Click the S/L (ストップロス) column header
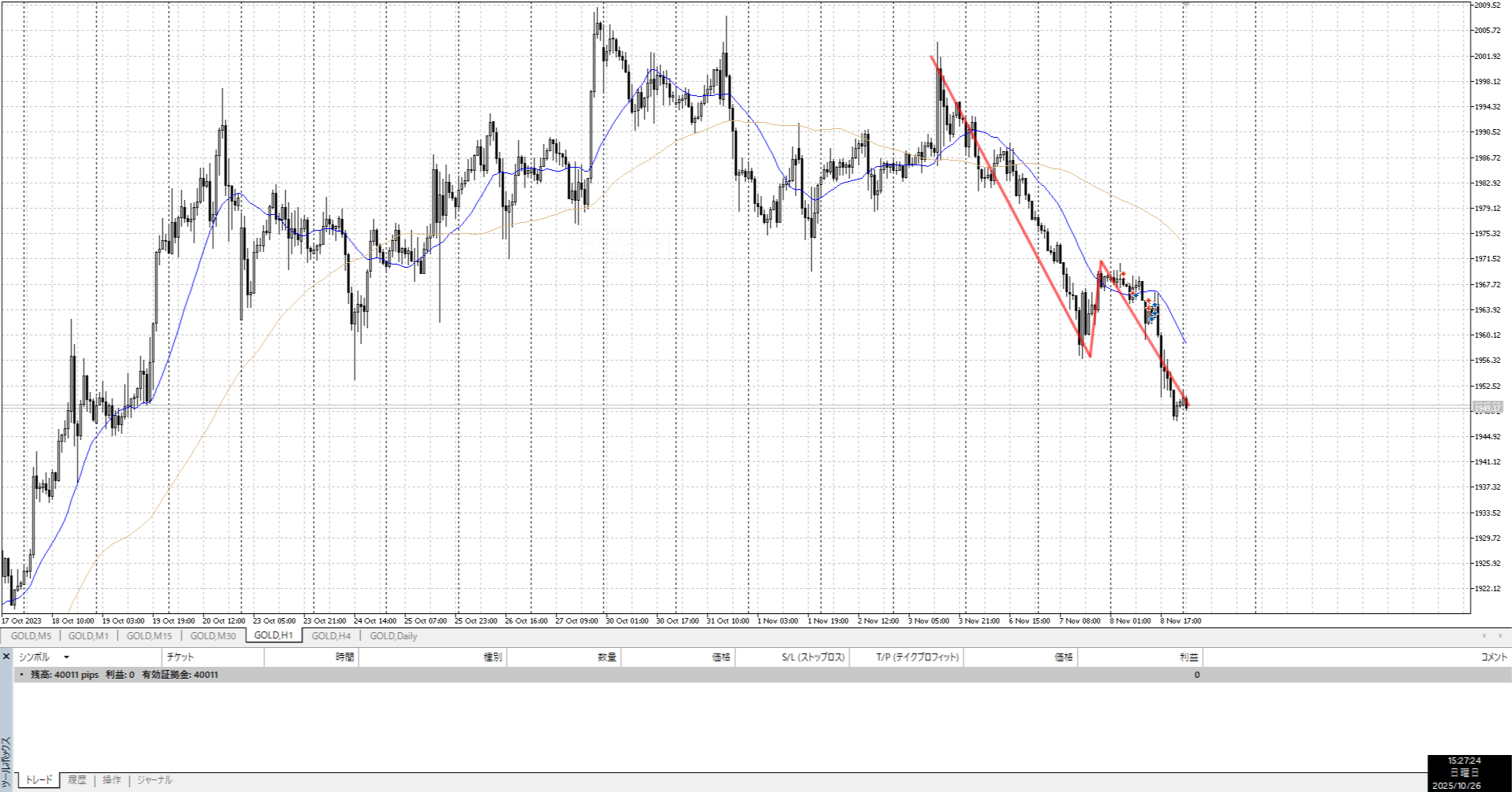The height and width of the screenshot is (792, 1512). click(x=813, y=657)
